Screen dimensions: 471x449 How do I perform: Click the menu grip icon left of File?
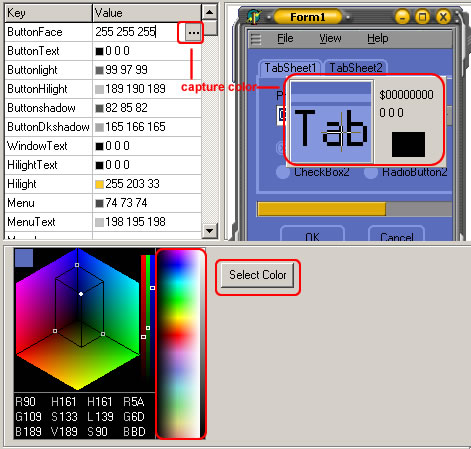(256, 39)
